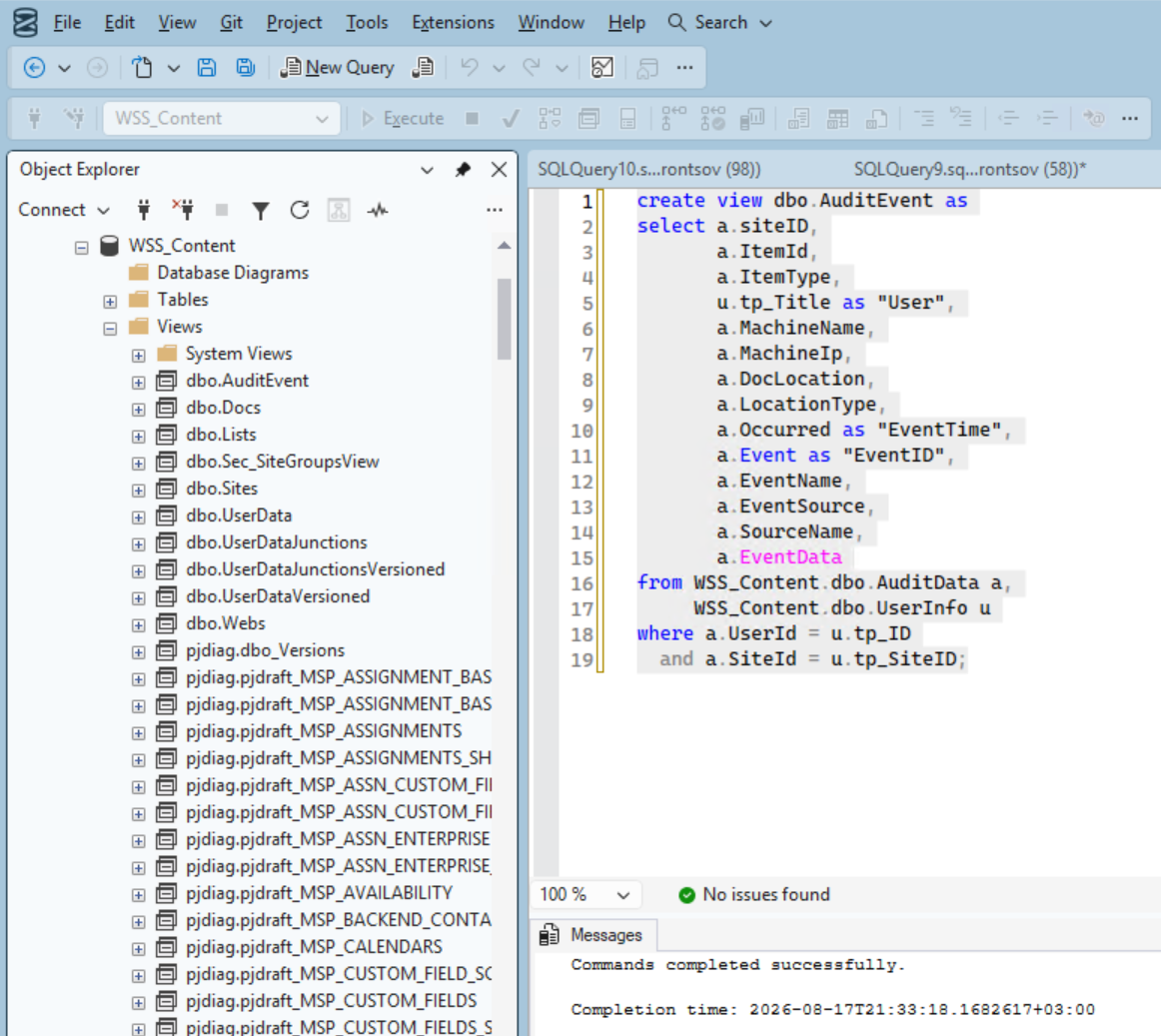Collapse the Views folder
The width and height of the screenshot is (1161, 1036).
point(110,328)
